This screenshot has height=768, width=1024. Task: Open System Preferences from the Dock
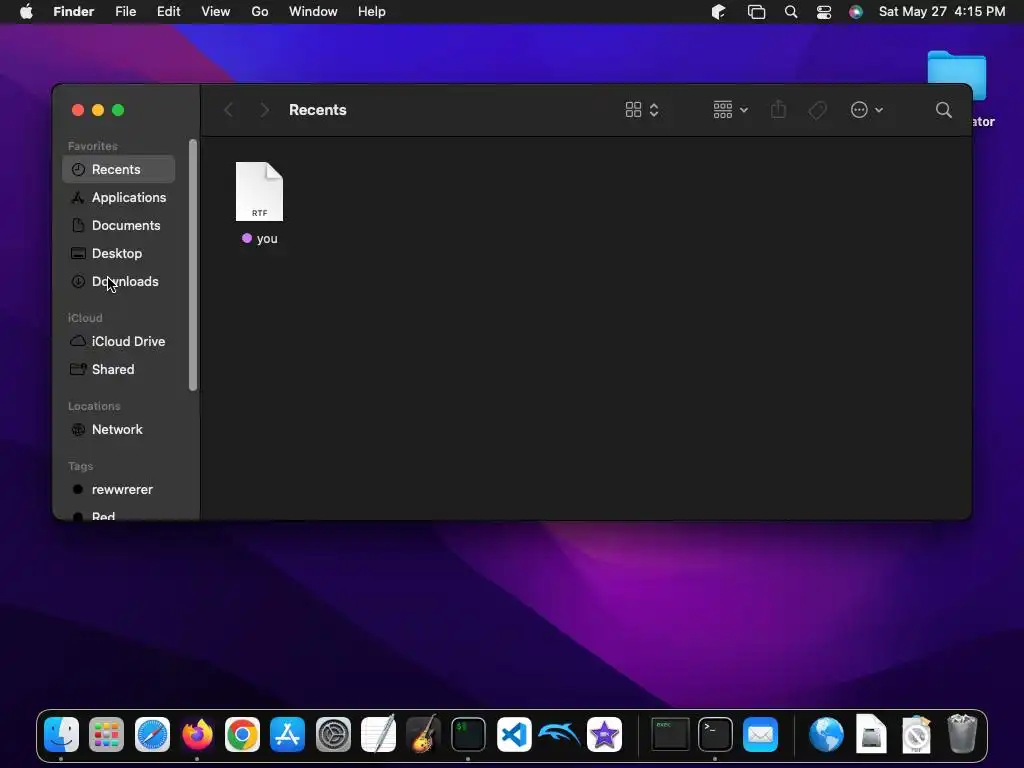tap(333, 735)
